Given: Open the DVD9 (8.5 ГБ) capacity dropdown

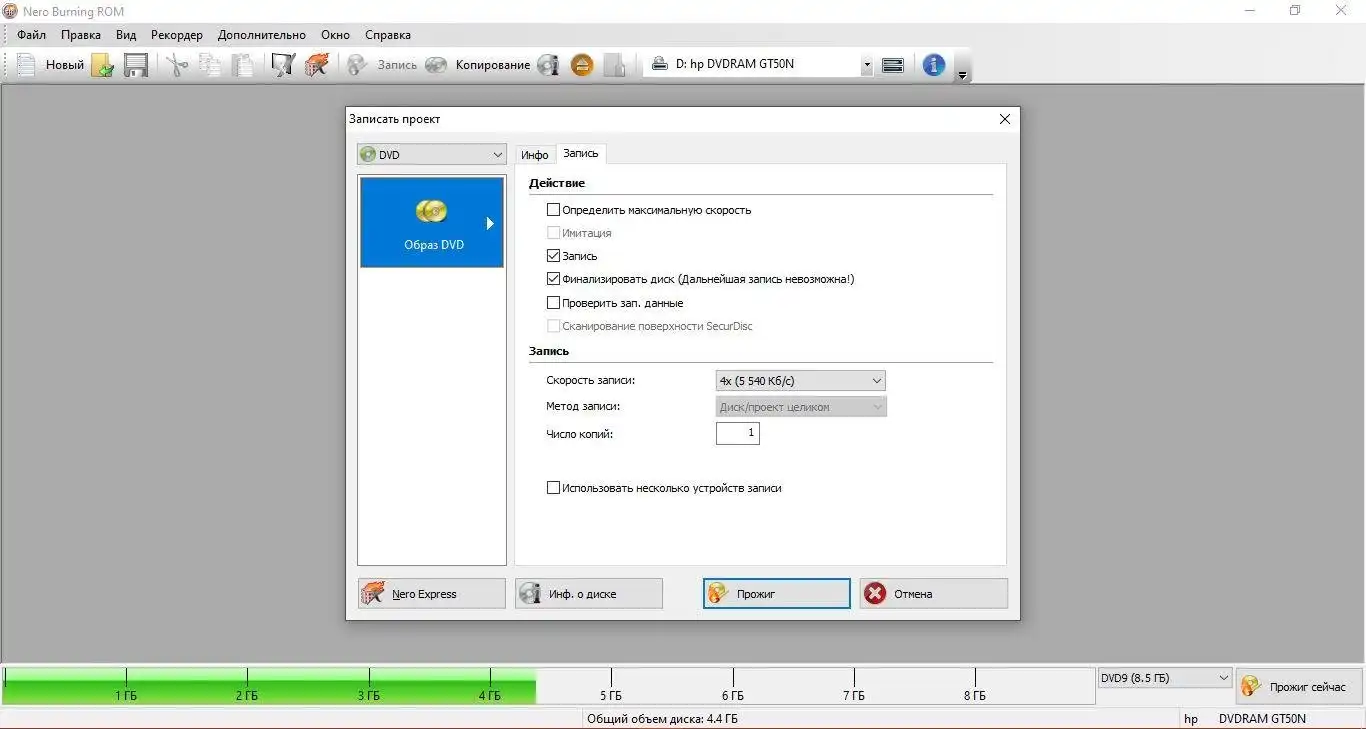Looking at the screenshot, I should pos(1165,678).
